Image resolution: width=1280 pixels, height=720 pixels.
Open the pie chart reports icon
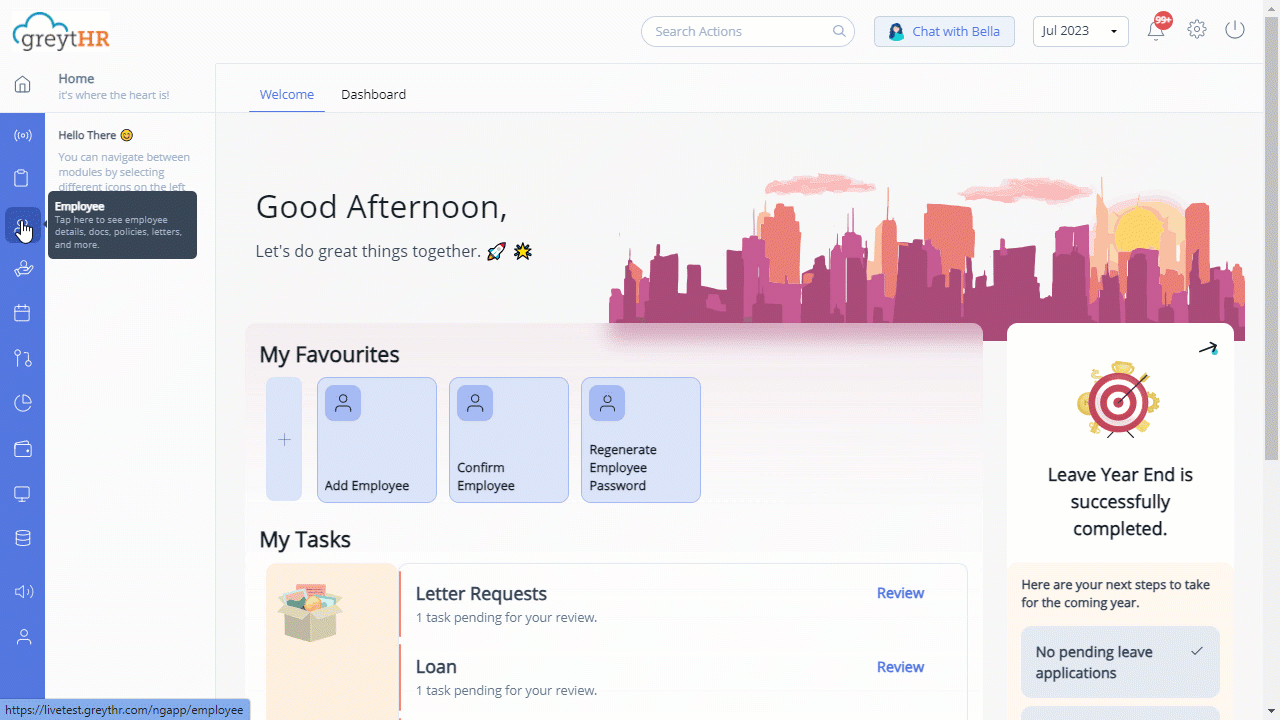coord(22,403)
